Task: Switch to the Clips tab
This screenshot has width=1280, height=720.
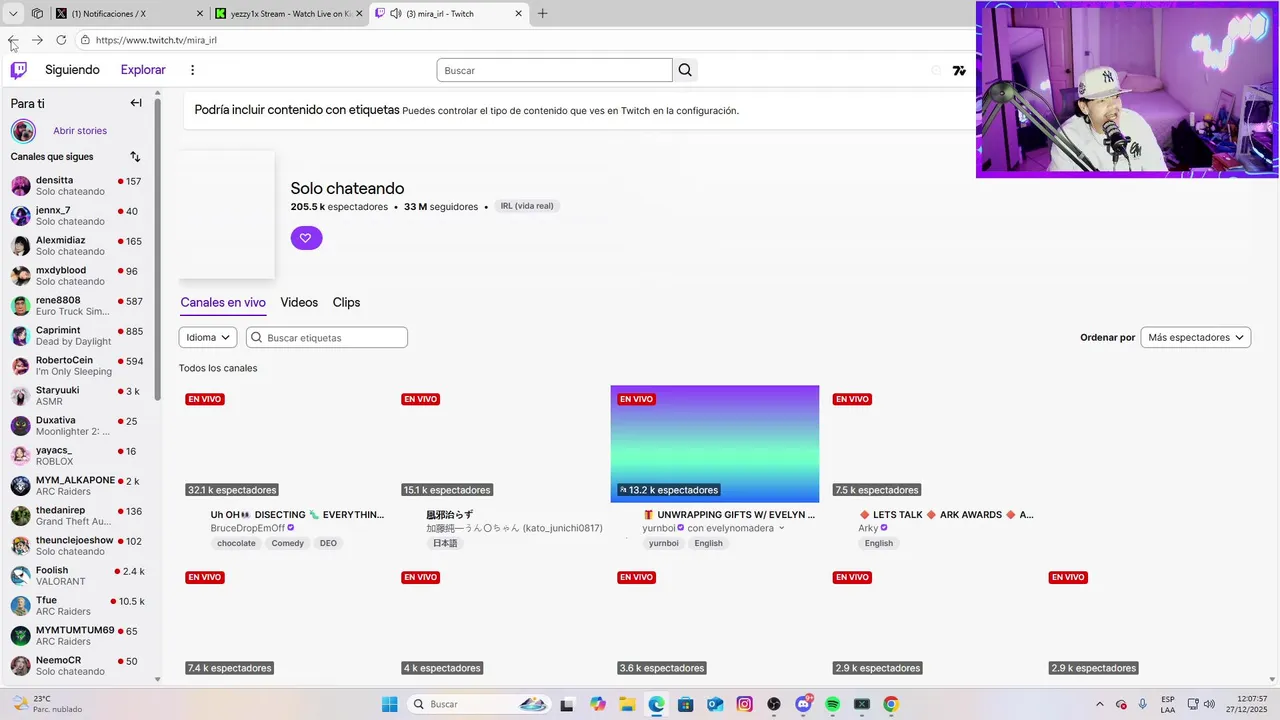Action: pyautogui.click(x=346, y=302)
